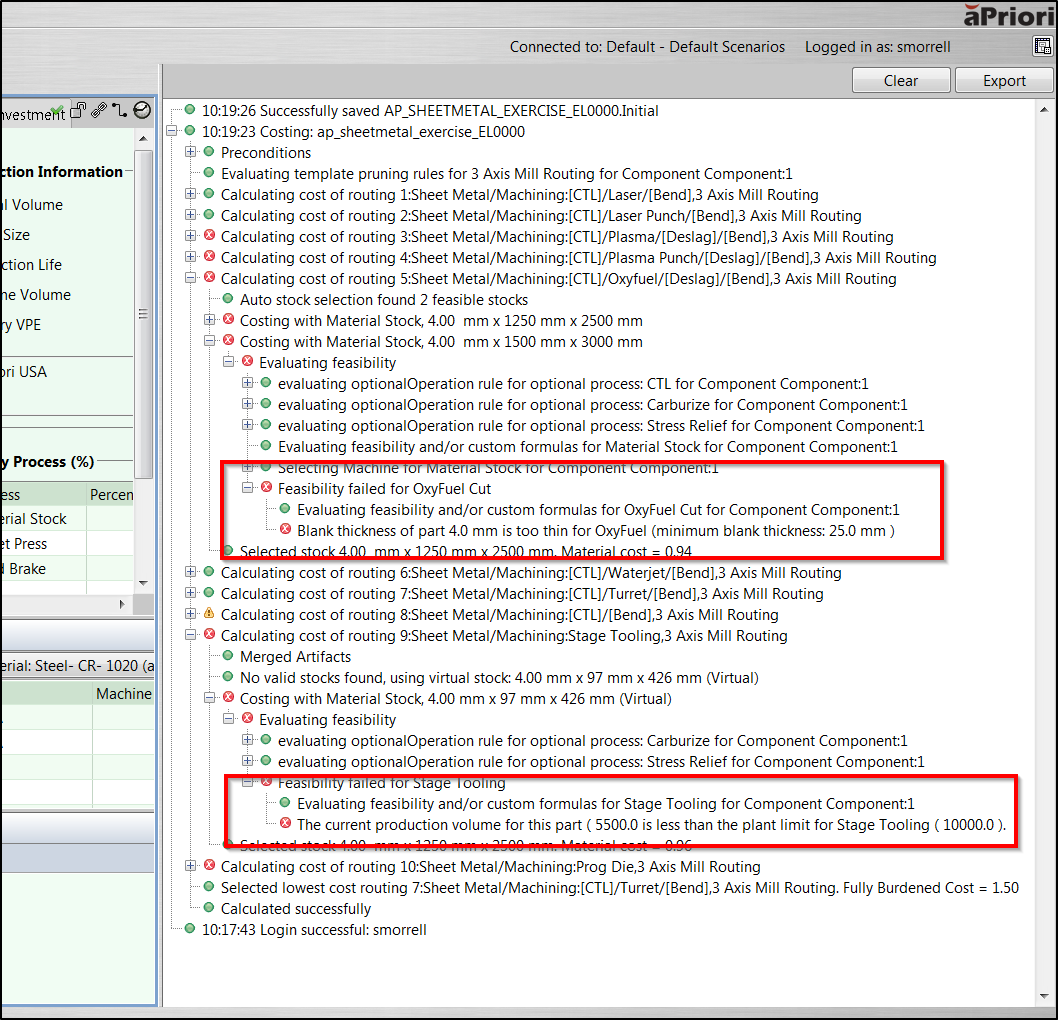Click green icon on Calculated successfully row

tap(209, 908)
